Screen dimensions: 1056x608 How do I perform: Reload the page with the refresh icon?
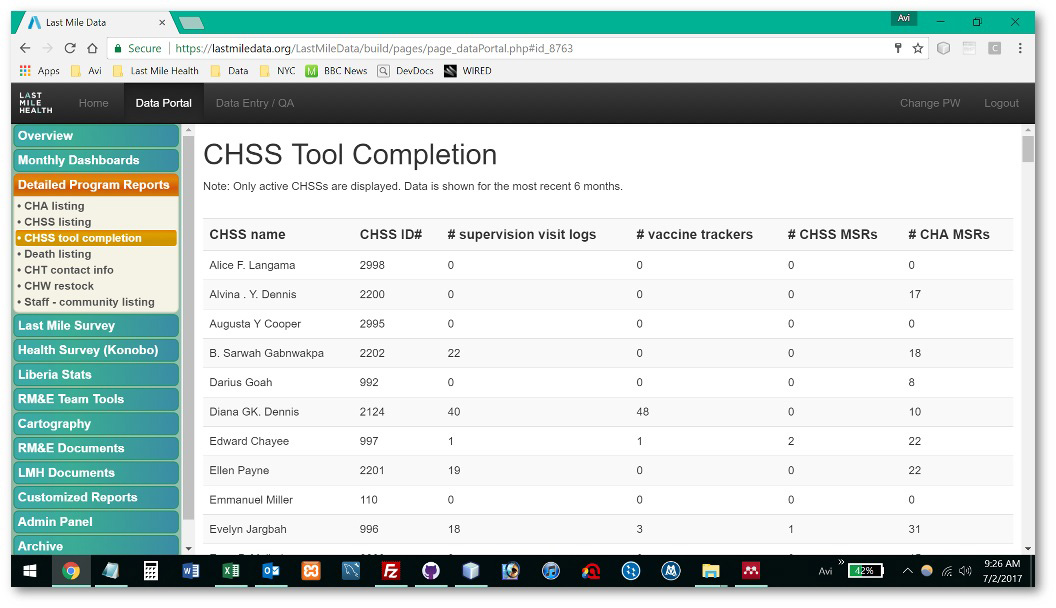70,48
